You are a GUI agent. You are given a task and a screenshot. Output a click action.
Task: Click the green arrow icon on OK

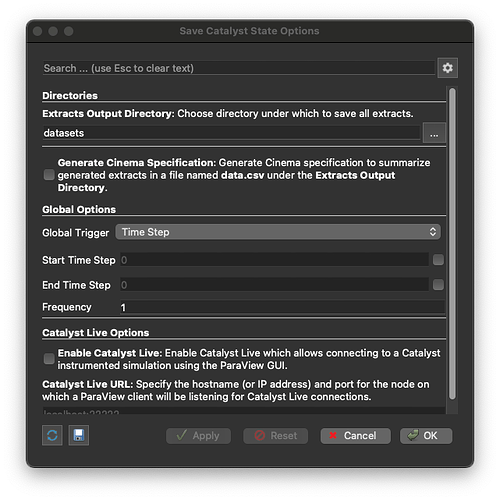pyautogui.click(x=413, y=435)
